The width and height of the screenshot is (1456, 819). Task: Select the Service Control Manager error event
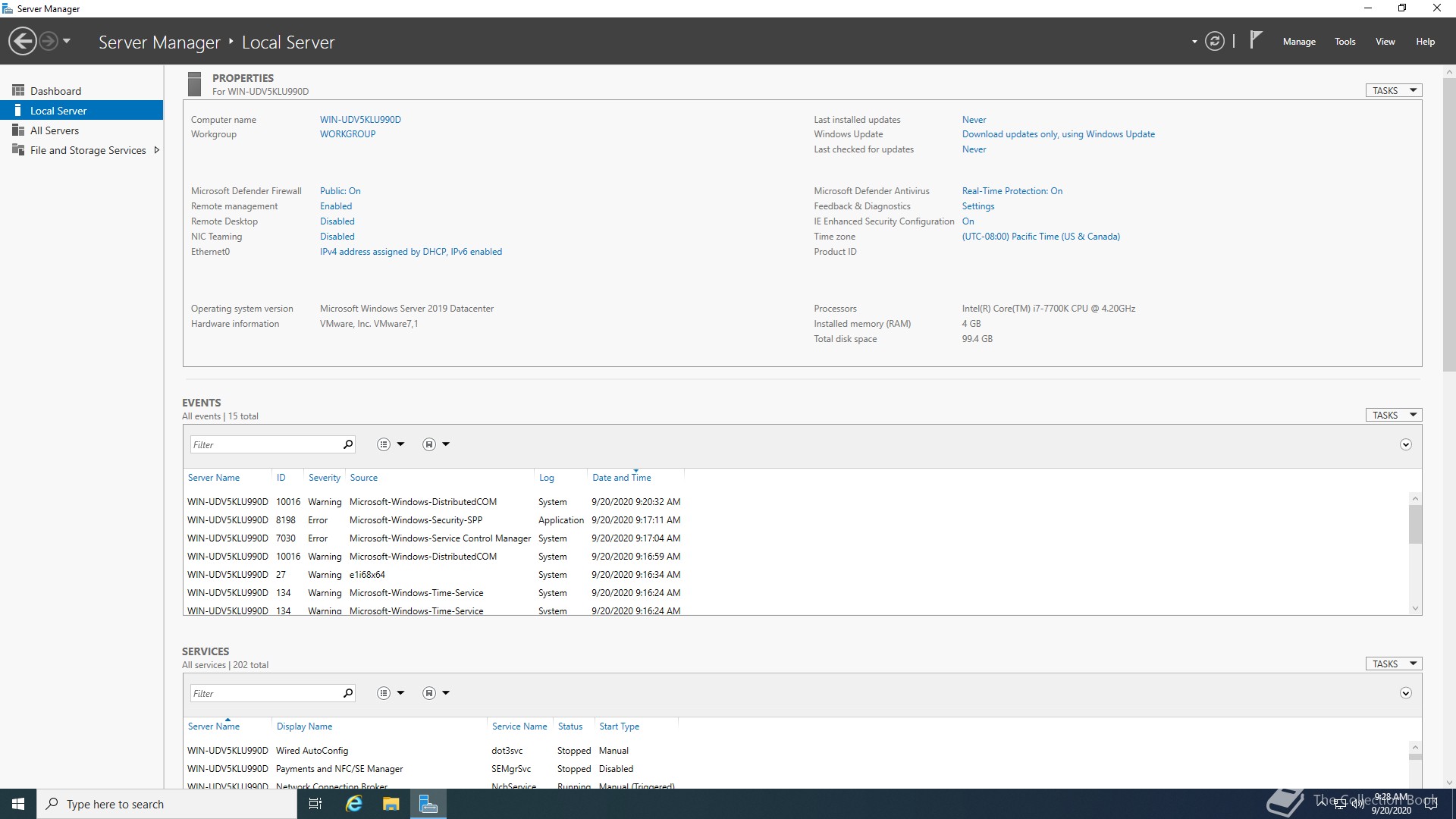coord(434,538)
